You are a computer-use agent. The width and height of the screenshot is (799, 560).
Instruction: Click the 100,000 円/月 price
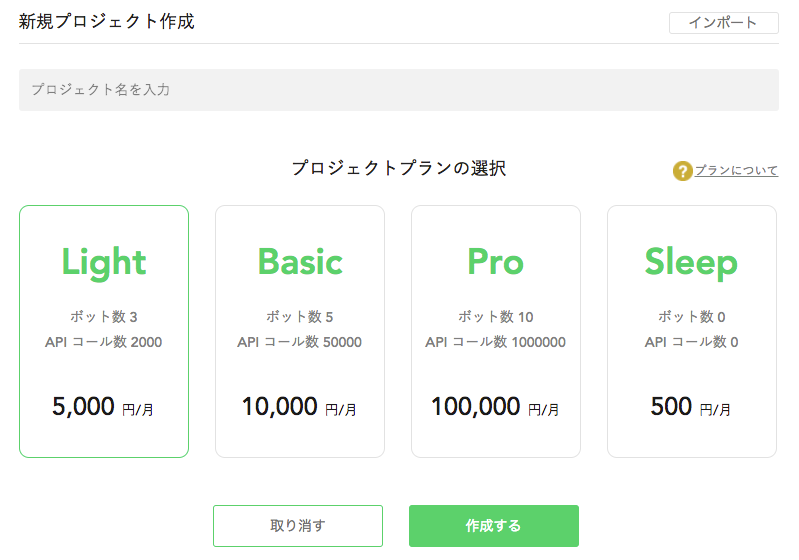(x=495, y=407)
